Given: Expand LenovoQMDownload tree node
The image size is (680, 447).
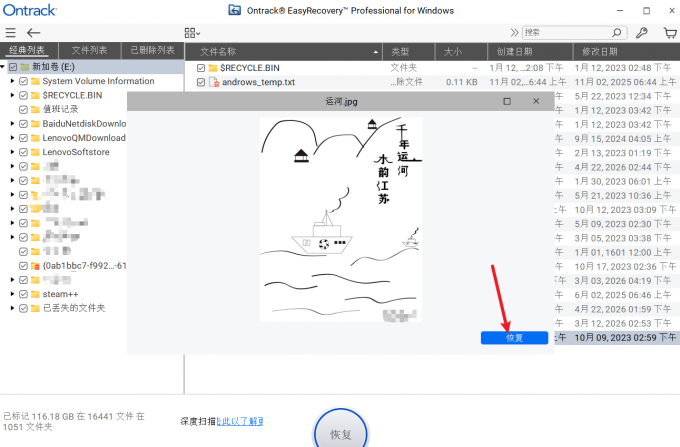Looking at the screenshot, I should (12, 138).
